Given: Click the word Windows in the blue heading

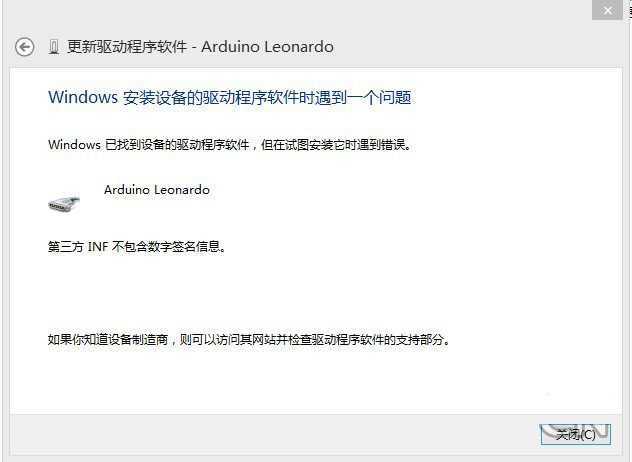Looking at the screenshot, I should point(83,97).
